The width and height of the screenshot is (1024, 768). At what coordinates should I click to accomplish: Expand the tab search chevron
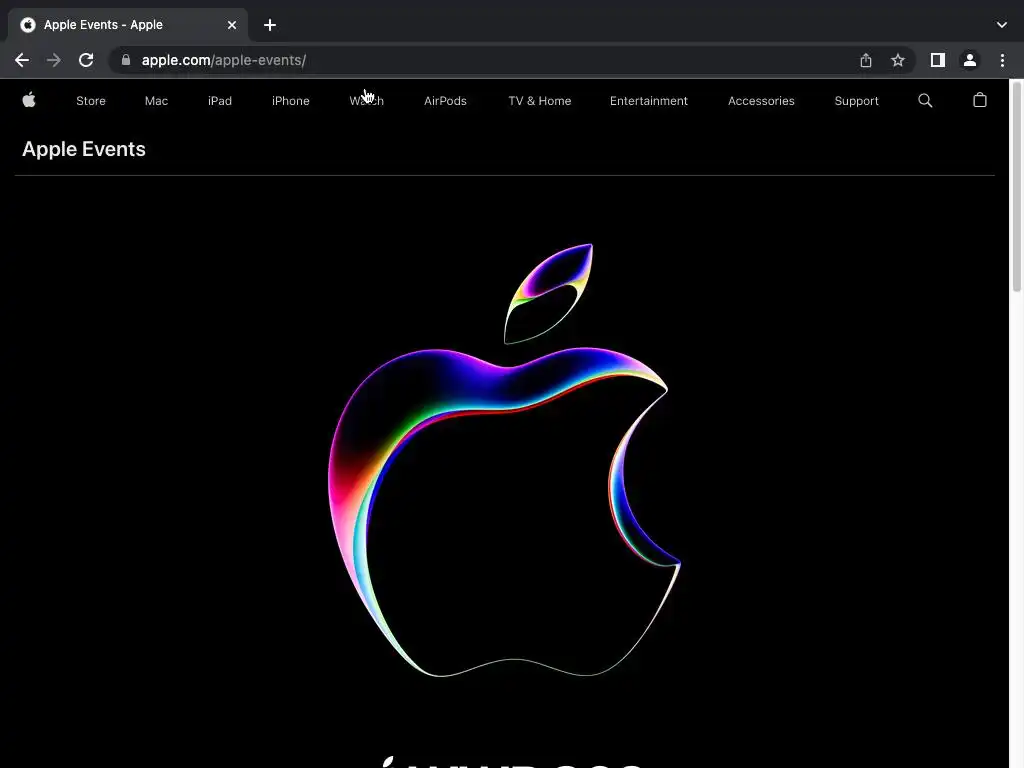coord(1002,25)
